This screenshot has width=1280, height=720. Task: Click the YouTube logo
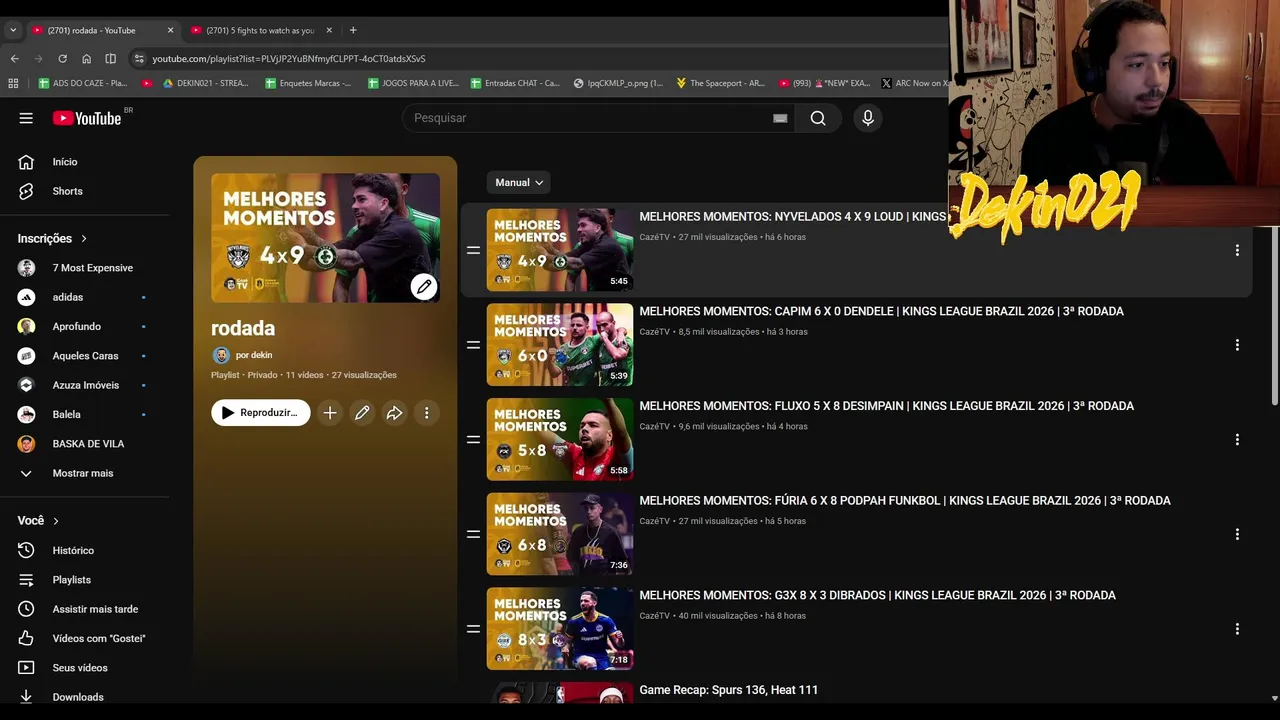point(87,118)
